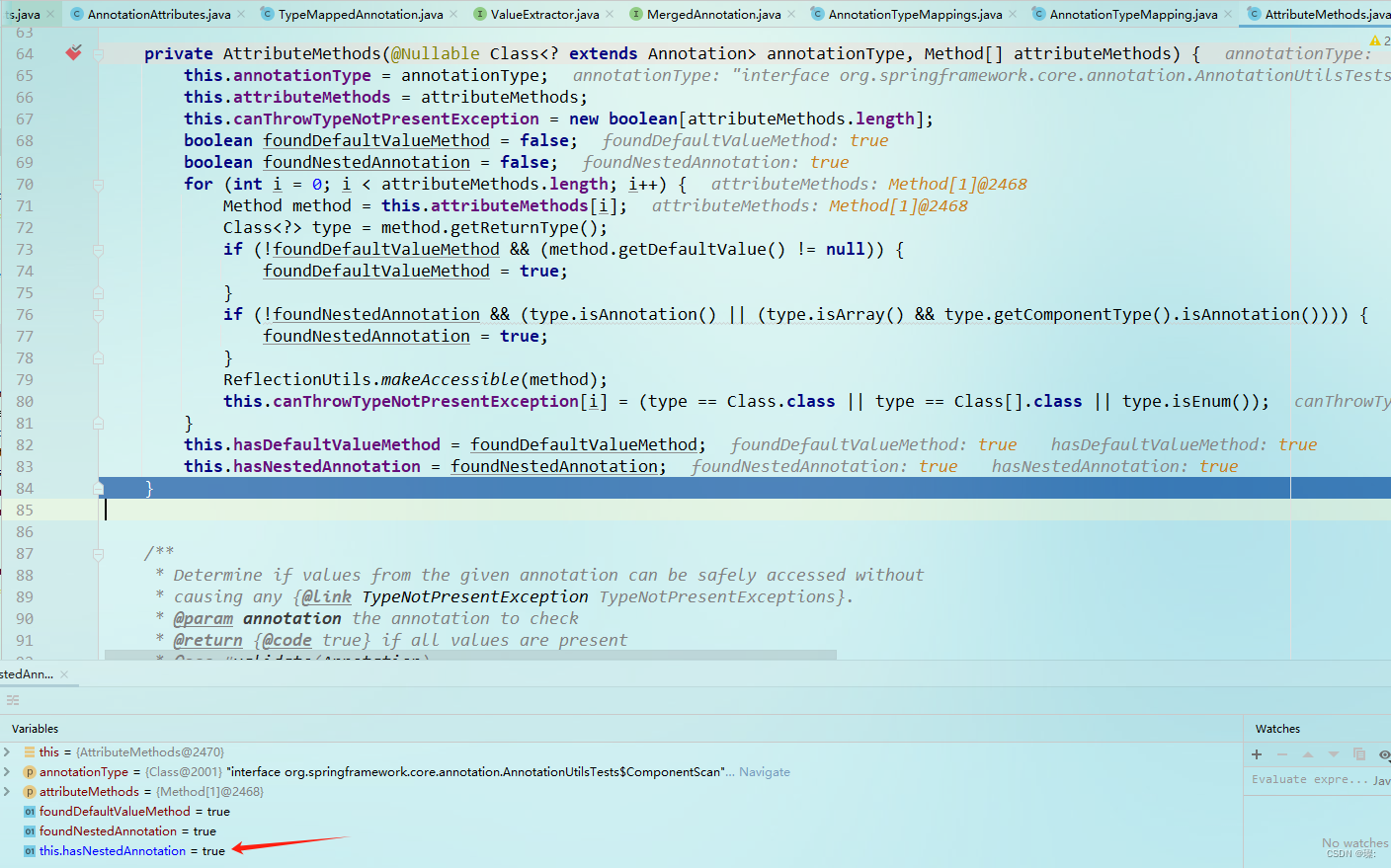1391x868 pixels.
Task: Switch to the ValueExtractor.java tab
Action: point(544,14)
